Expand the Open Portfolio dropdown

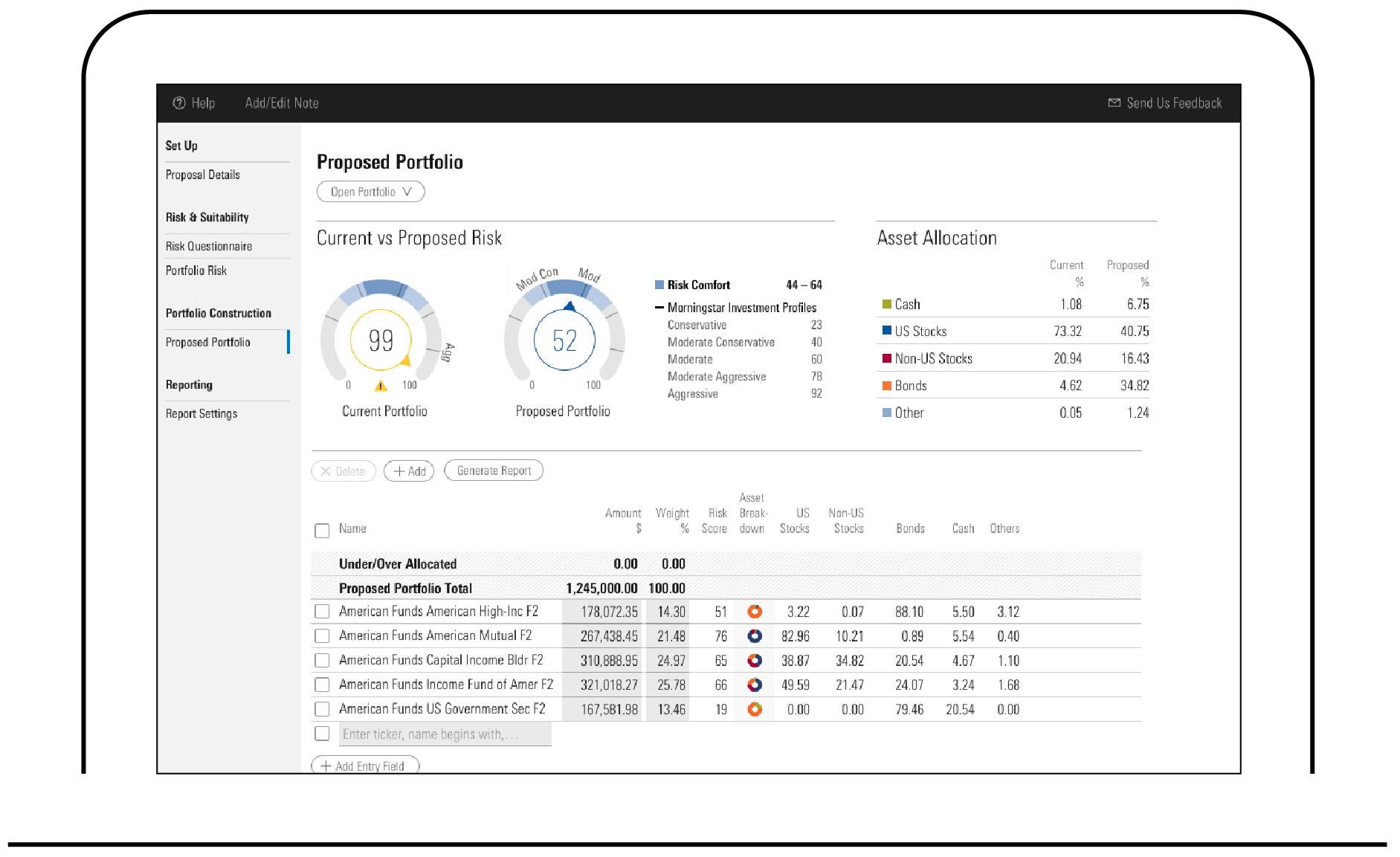click(x=370, y=192)
